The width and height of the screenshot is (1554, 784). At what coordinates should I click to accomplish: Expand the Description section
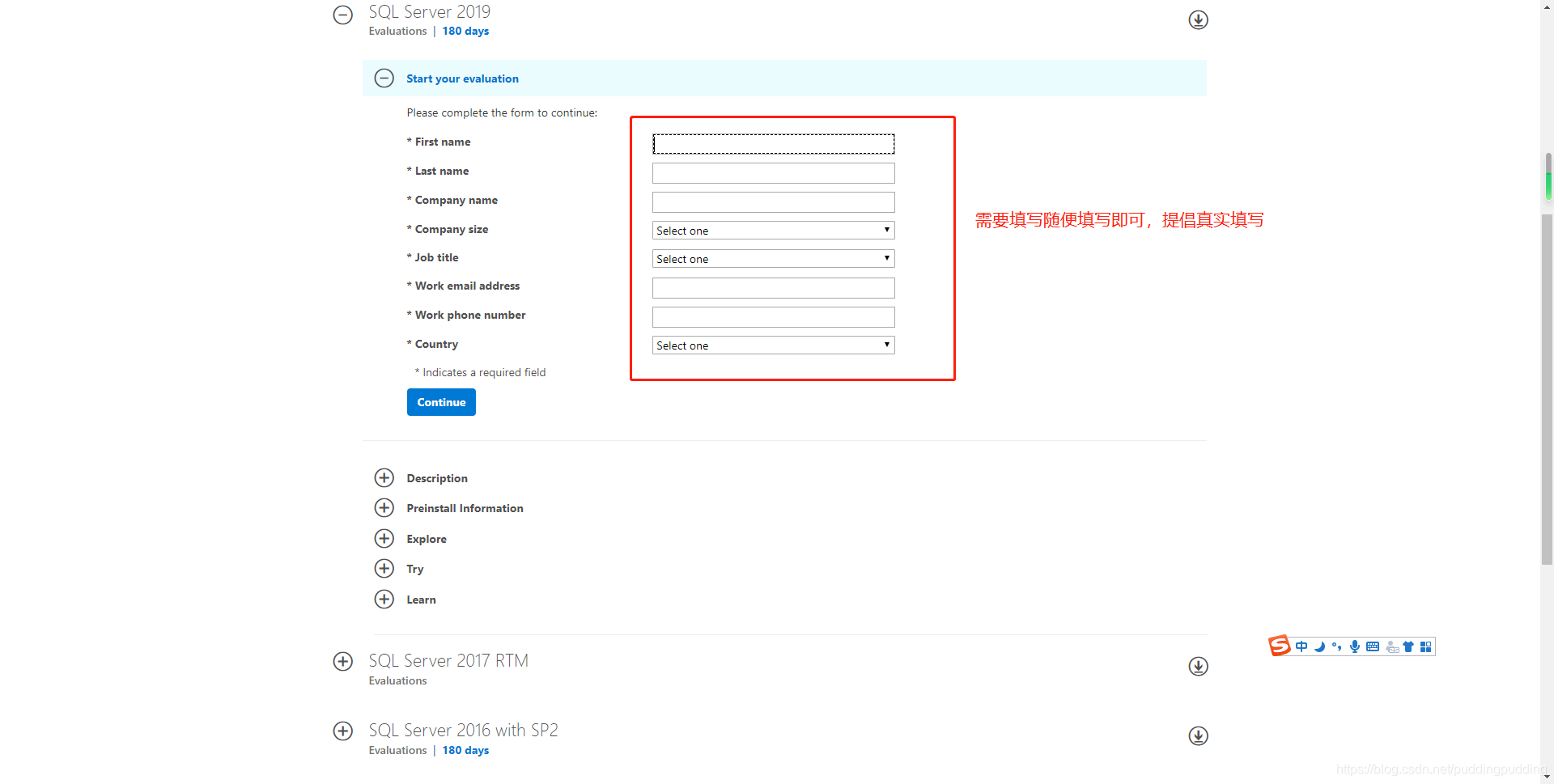click(x=384, y=478)
